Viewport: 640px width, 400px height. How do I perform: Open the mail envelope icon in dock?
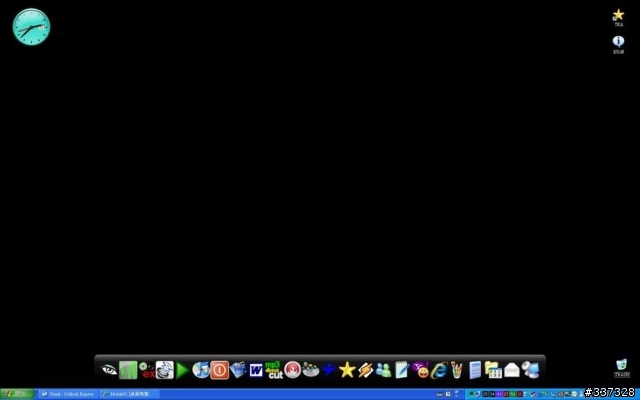point(511,370)
